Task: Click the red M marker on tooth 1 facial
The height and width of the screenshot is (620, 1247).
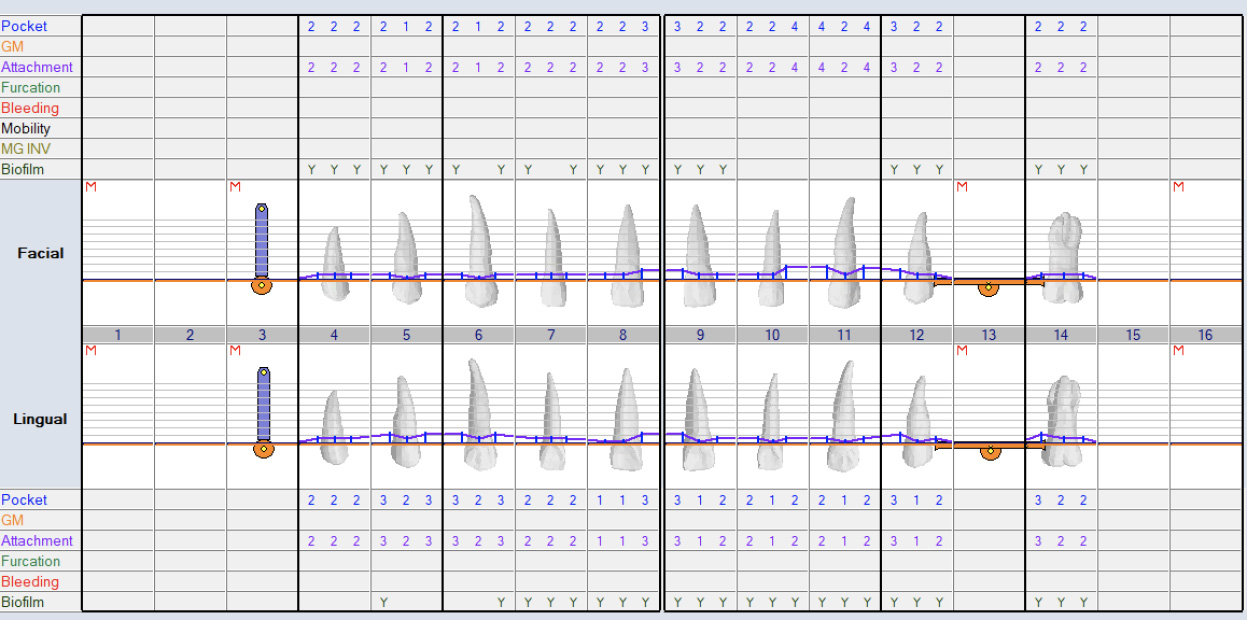Action: point(91,187)
